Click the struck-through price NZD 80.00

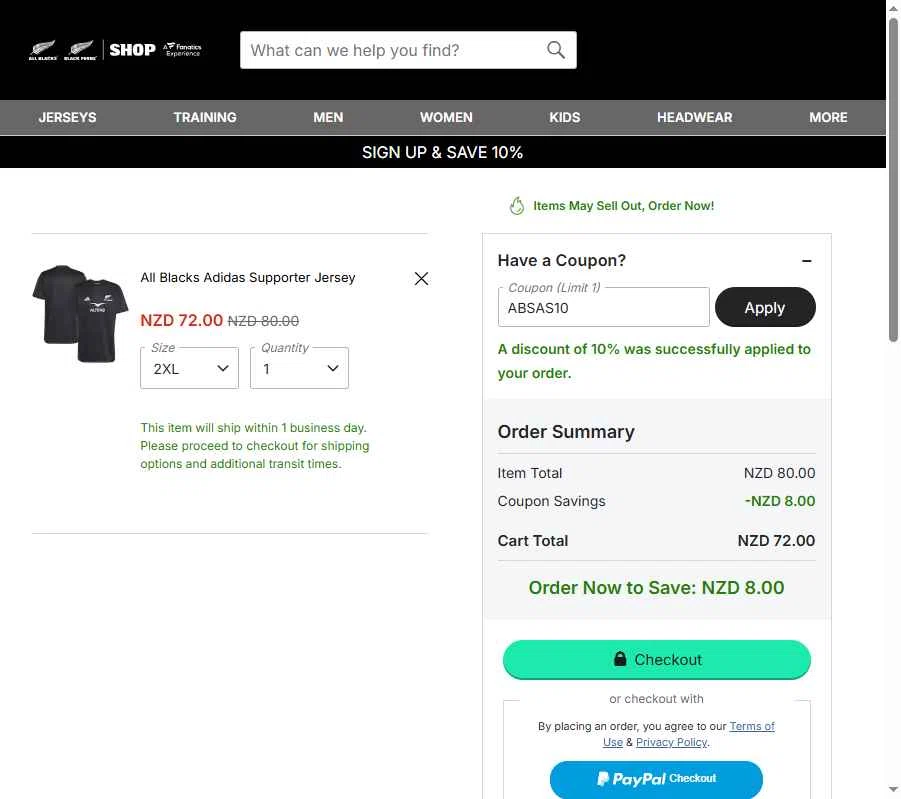click(x=263, y=321)
